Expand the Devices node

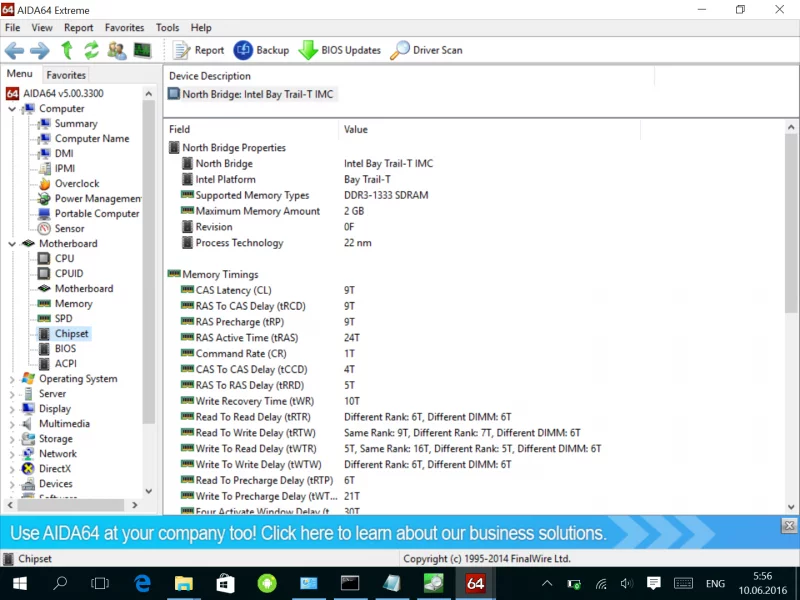click(x=12, y=484)
